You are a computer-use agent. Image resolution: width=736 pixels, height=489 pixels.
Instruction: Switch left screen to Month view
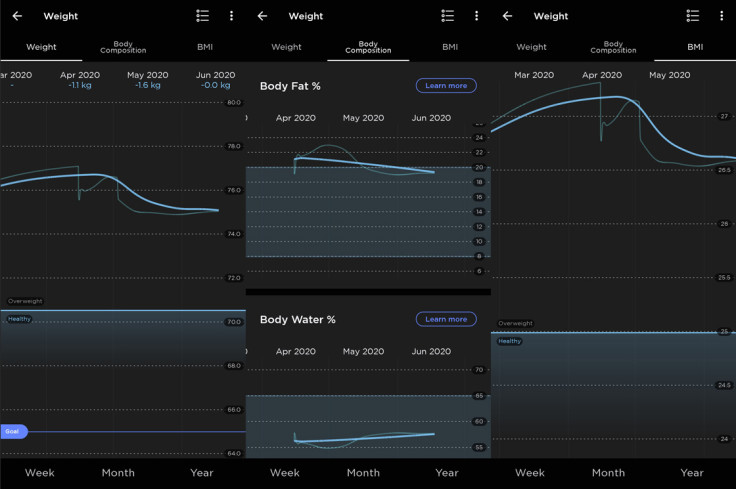click(118, 473)
